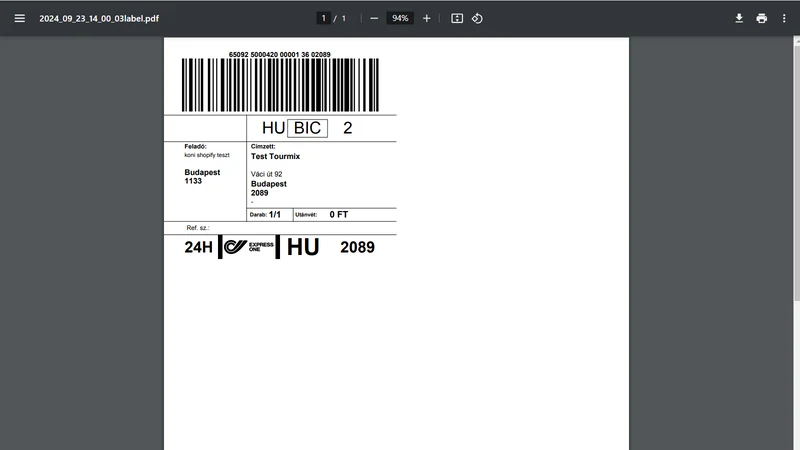Click the barcode number 65092 5000420 00001 36 02089
The image size is (800, 450).
(x=280, y=55)
